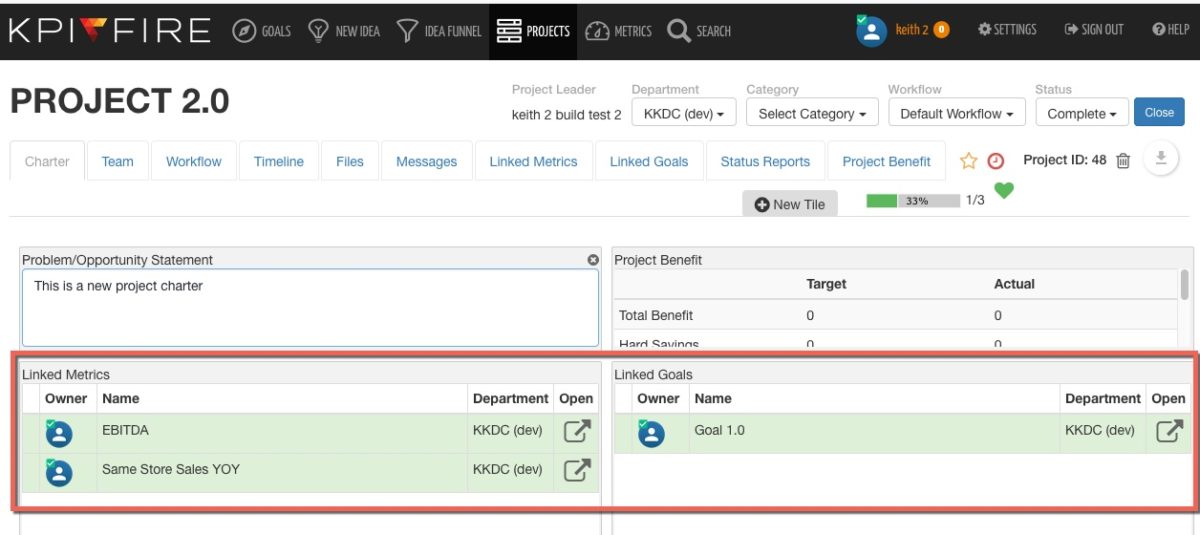
Task: Click the blue Close button
Action: coord(1159,112)
